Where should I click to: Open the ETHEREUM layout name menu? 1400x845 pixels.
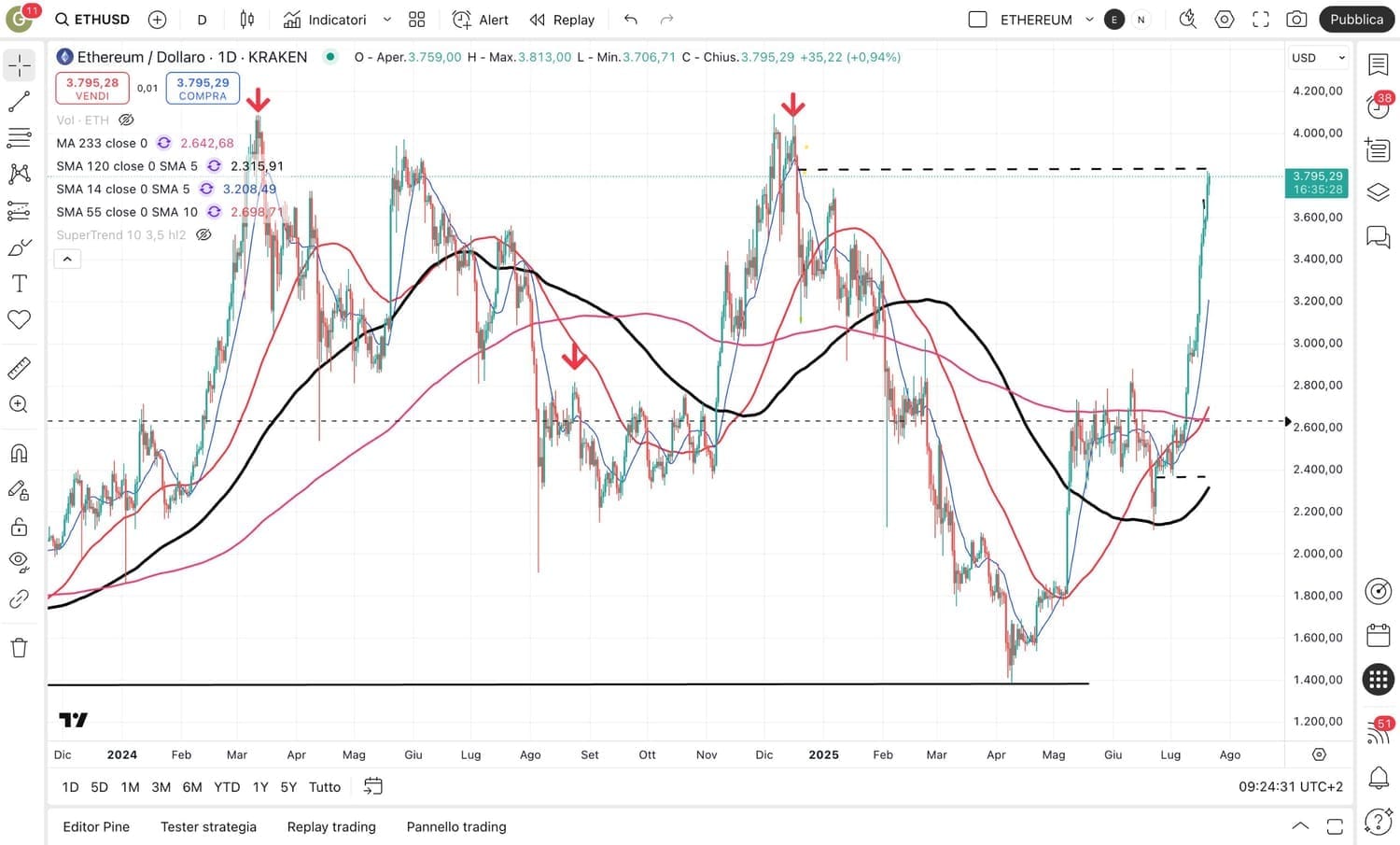[x=1045, y=20]
